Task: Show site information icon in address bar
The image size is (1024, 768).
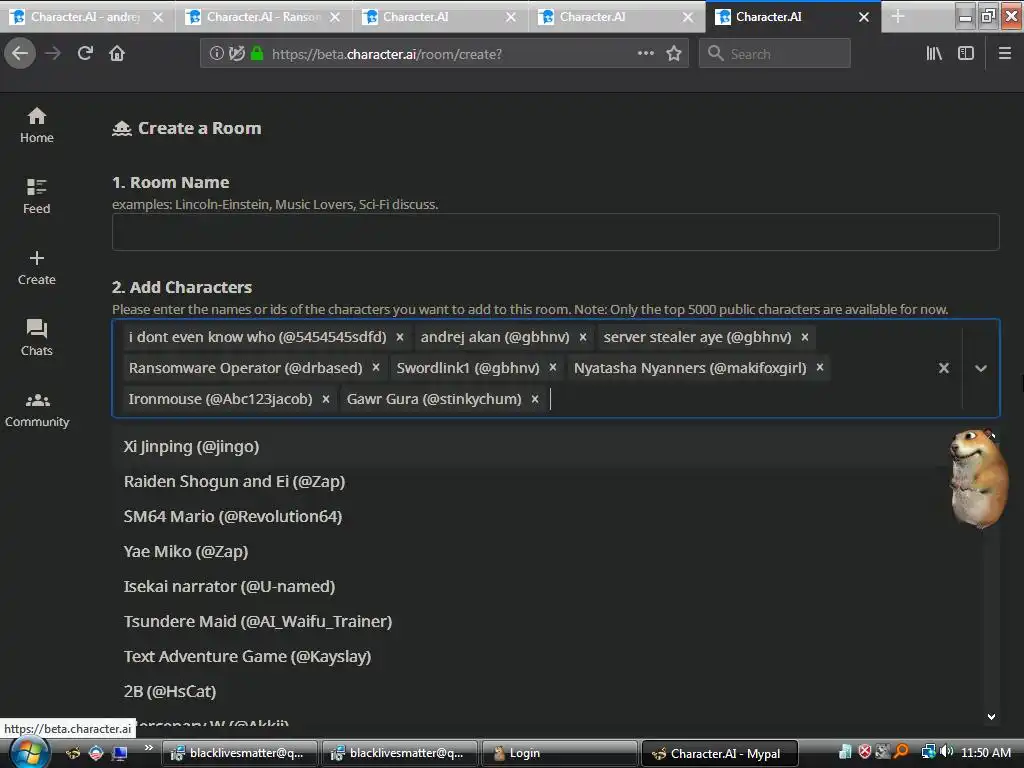Action: point(216,54)
